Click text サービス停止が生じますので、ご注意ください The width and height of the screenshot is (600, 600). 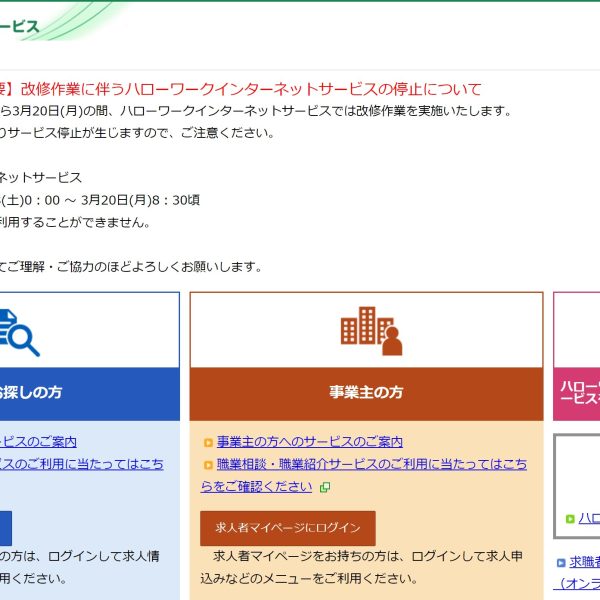tap(141, 133)
